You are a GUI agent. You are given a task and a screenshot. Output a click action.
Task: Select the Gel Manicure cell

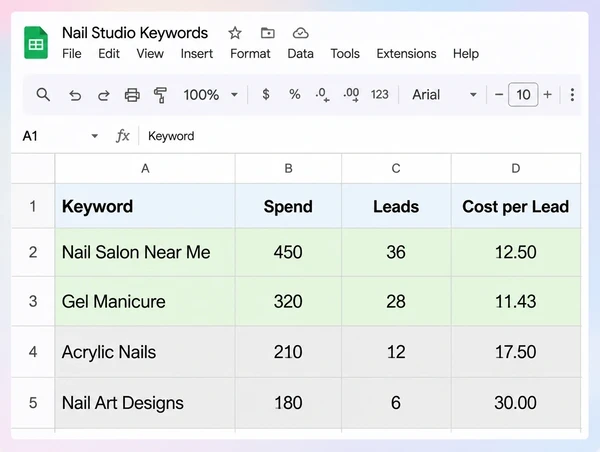tap(145, 302)
